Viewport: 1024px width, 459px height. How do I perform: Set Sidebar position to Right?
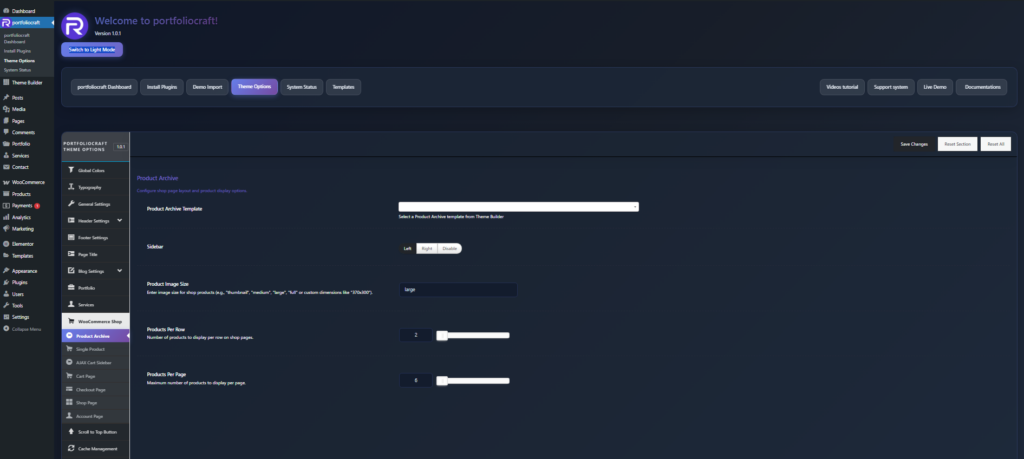(426, 248)
